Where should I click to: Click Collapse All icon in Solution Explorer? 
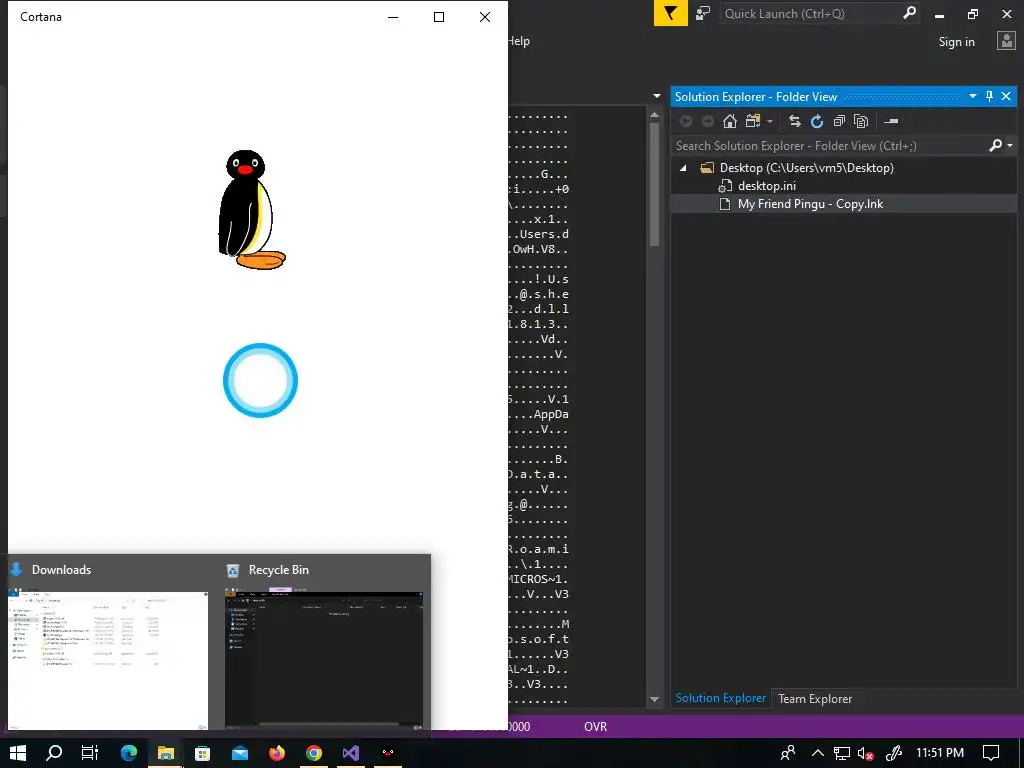pyautogui.click(x=839, y=121)
